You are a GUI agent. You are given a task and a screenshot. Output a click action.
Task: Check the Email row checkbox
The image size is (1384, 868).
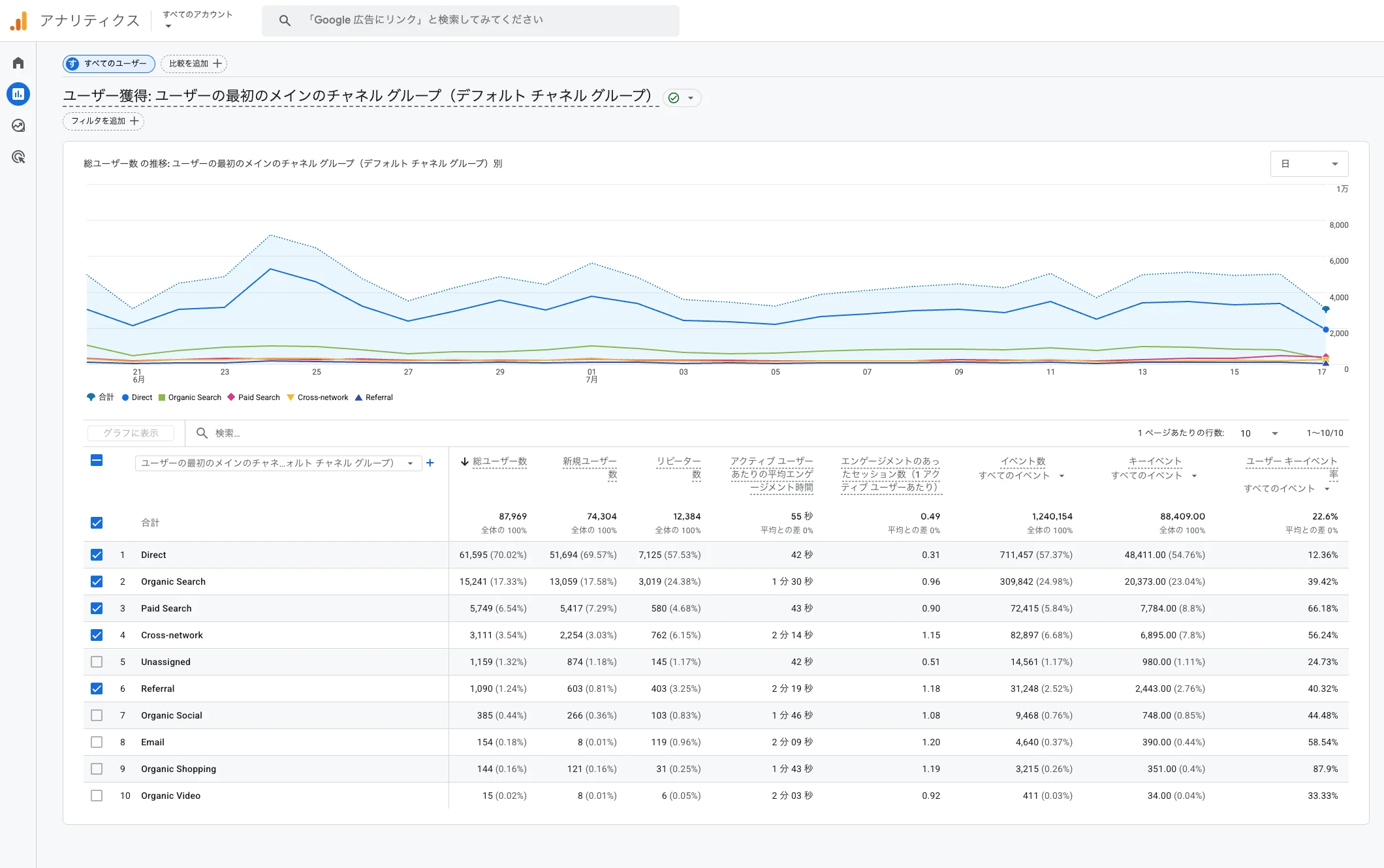[x=97, y=742]
